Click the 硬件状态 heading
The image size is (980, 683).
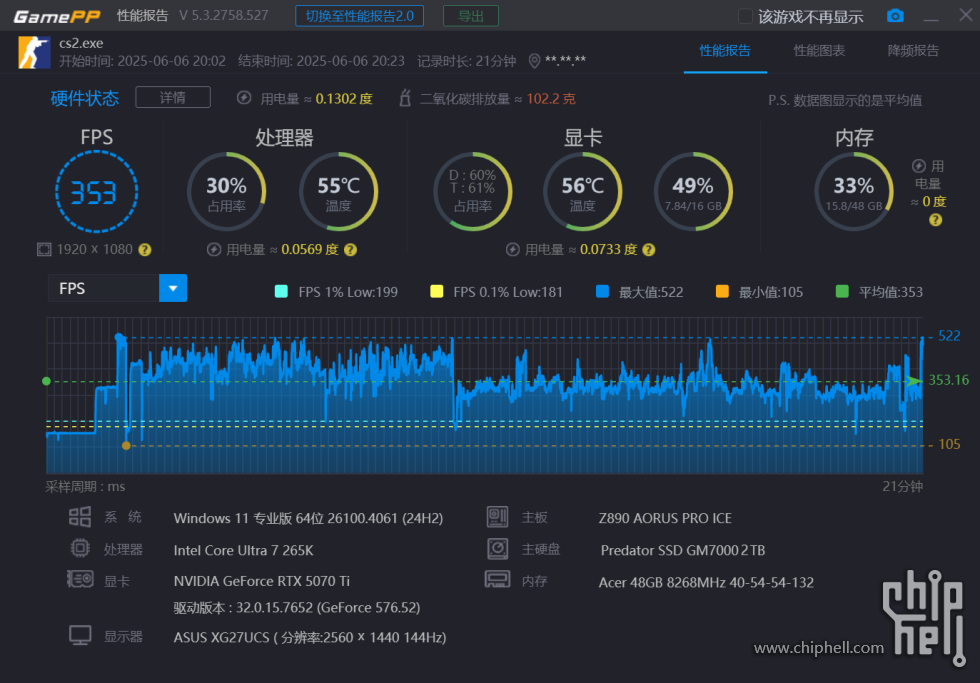point(84,98)
